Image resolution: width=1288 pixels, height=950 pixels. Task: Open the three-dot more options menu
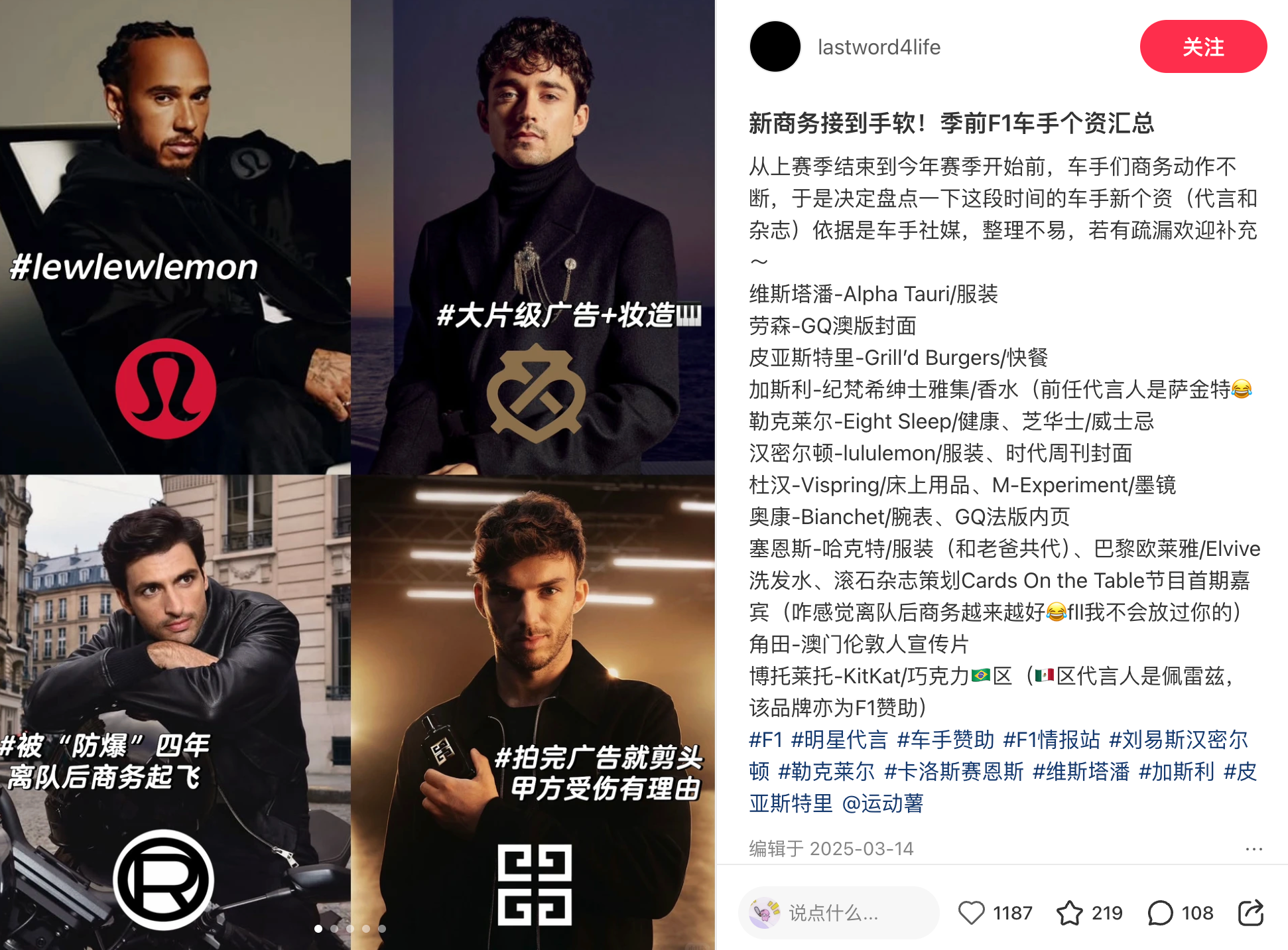click(1254, 848)
